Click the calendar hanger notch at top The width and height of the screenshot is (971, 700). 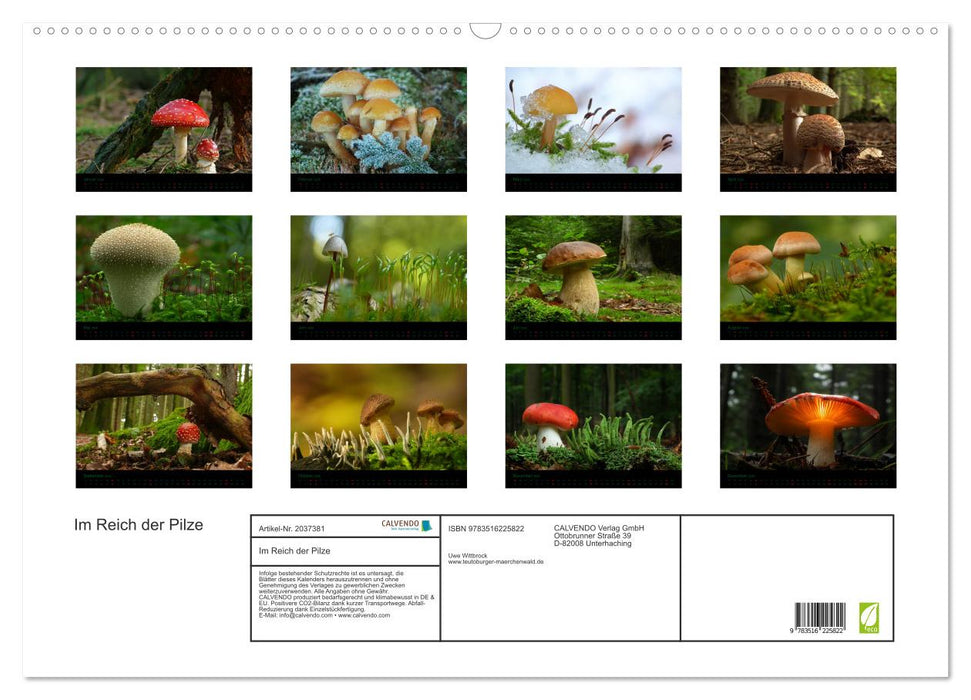[x=485, y=31]
